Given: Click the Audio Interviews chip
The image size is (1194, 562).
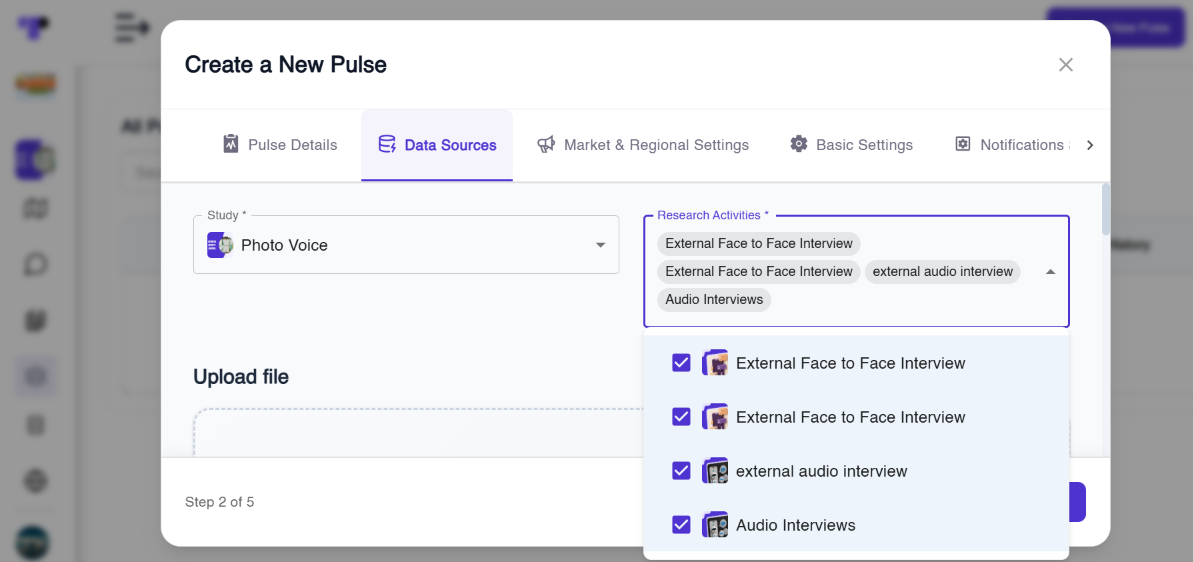Looking at the screenshot, I should pyautogui.click(x=714, y=300).
